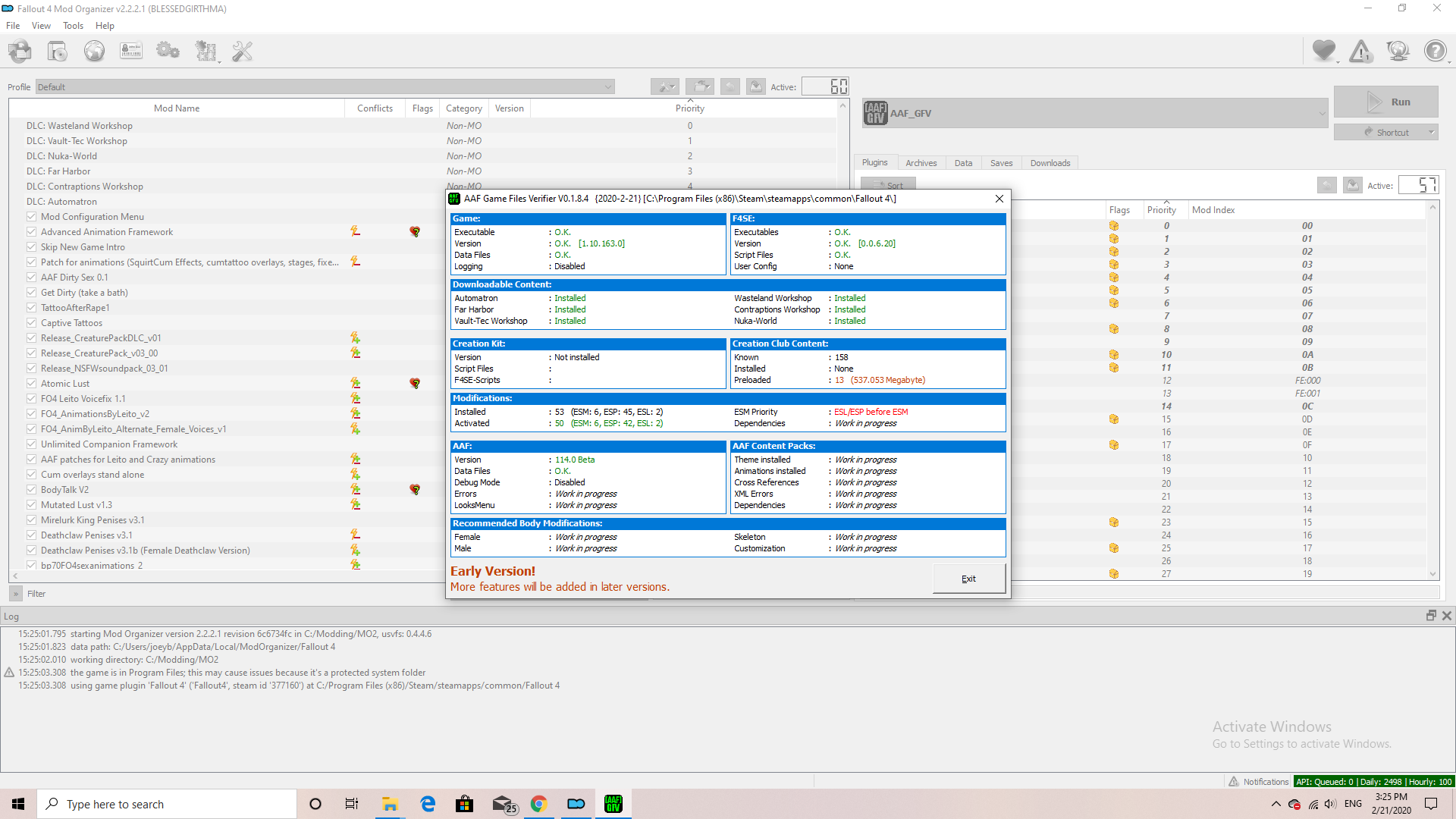Click conflict flag icon for Advanced Animation Framework
Image resolution: width=1456 pixels, height=819 pixels.
pos(355,231)
